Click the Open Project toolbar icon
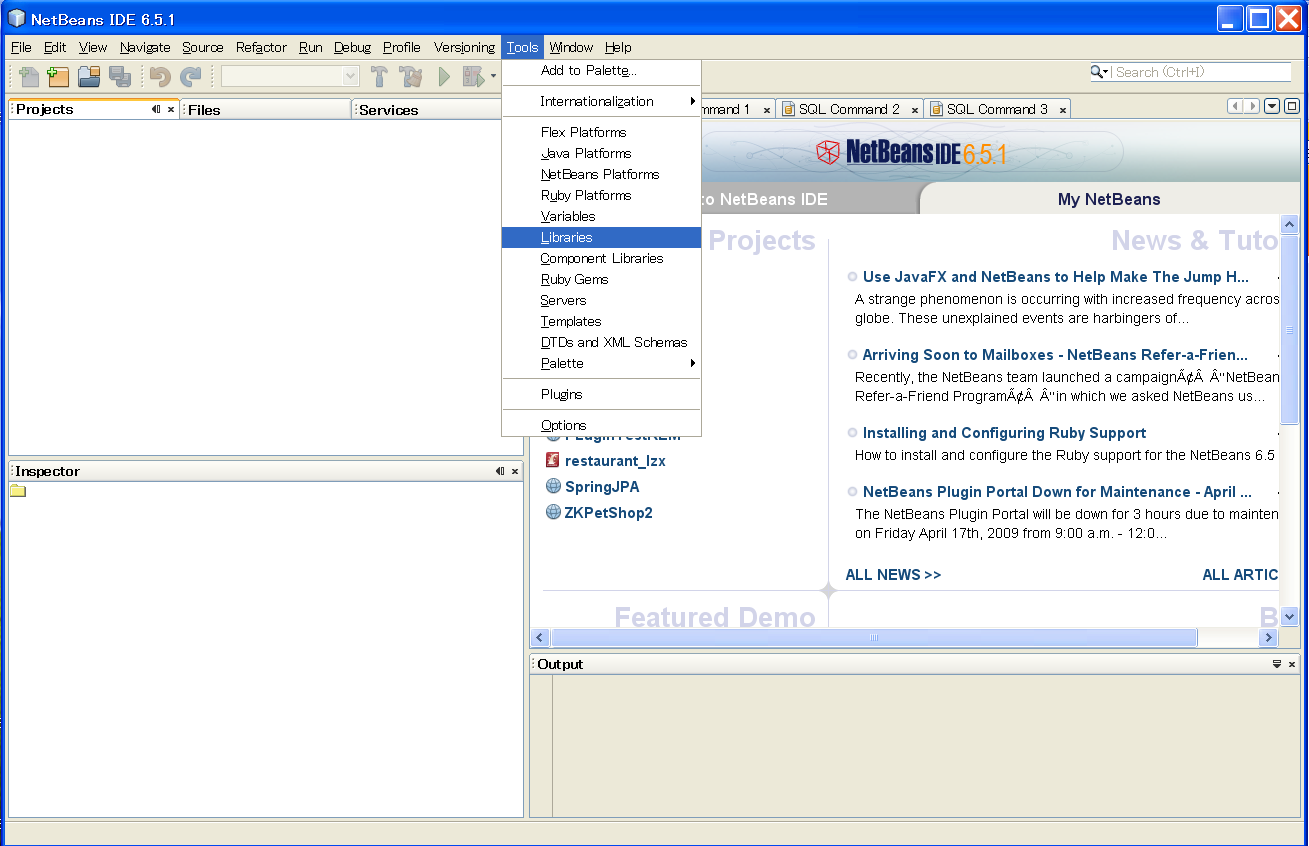The image size is (1309, 846). pyautogui.click(x=90, y=76)
